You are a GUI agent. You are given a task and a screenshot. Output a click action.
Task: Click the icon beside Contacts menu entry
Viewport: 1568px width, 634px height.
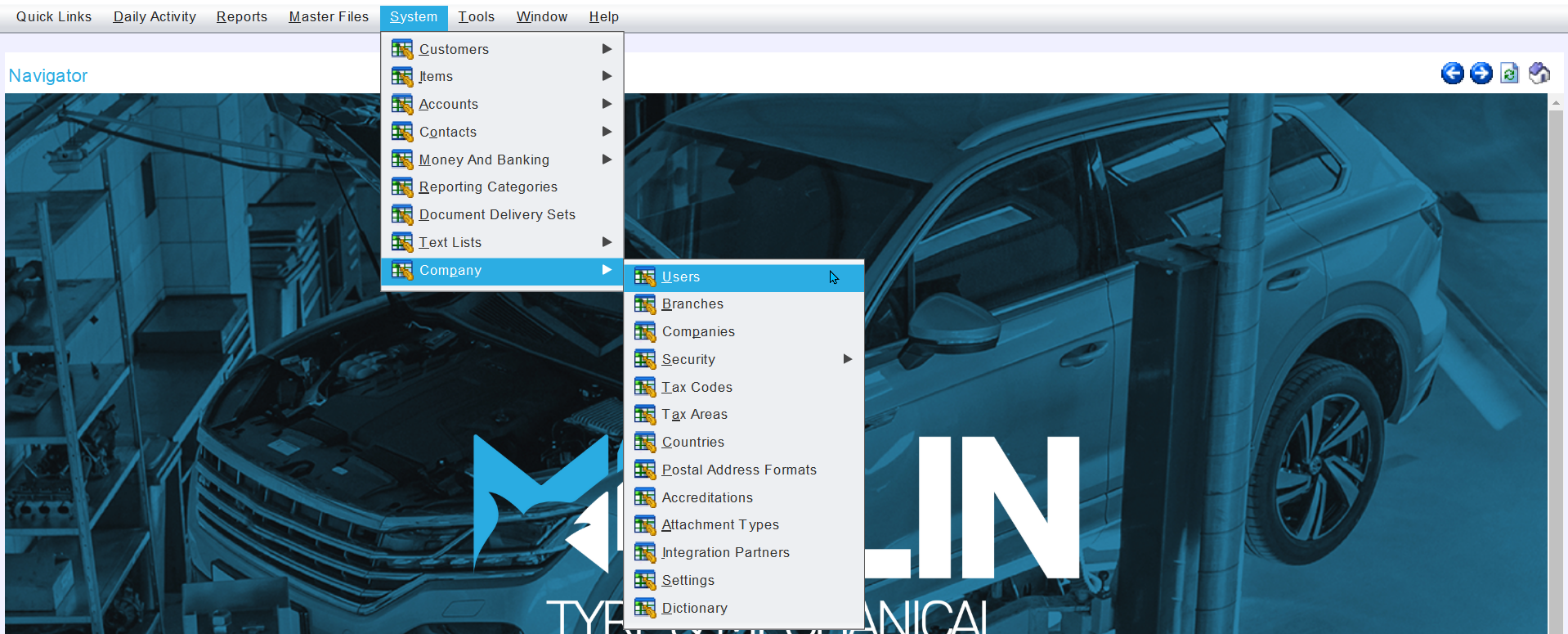pos(401,132)
